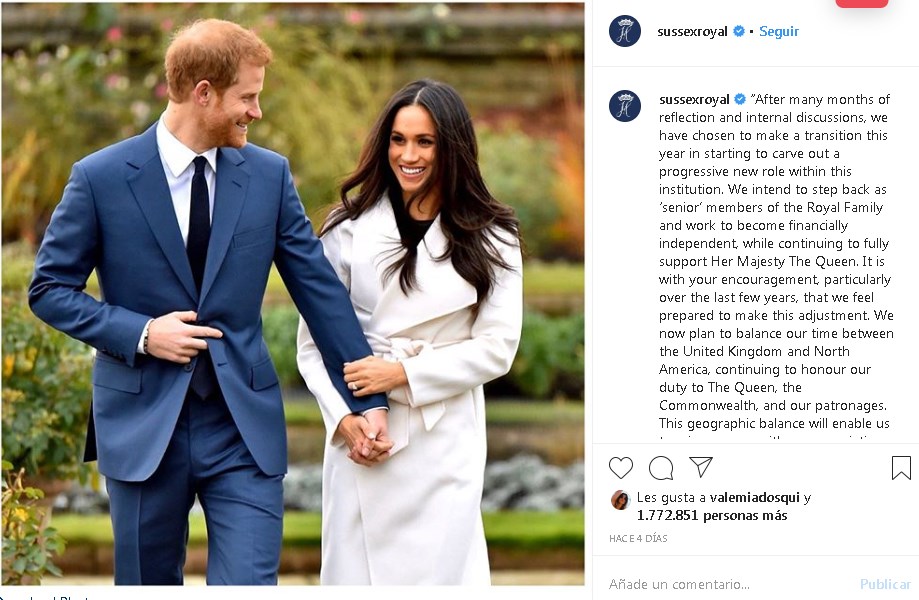Click the verified badge in the caption
The image size is (919, 600).
[x=740, y=99]
